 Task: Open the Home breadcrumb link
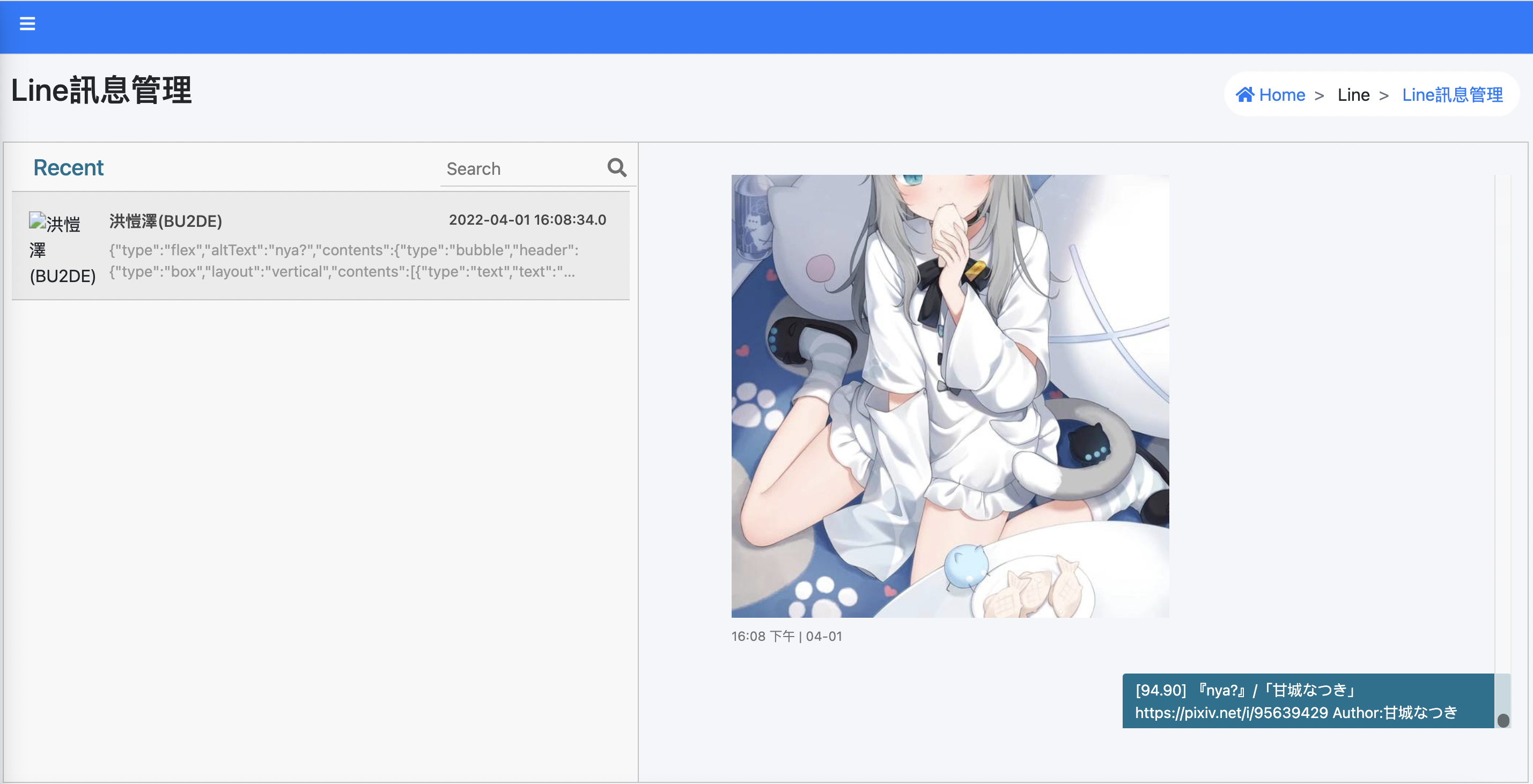[x=1282, y=94]
